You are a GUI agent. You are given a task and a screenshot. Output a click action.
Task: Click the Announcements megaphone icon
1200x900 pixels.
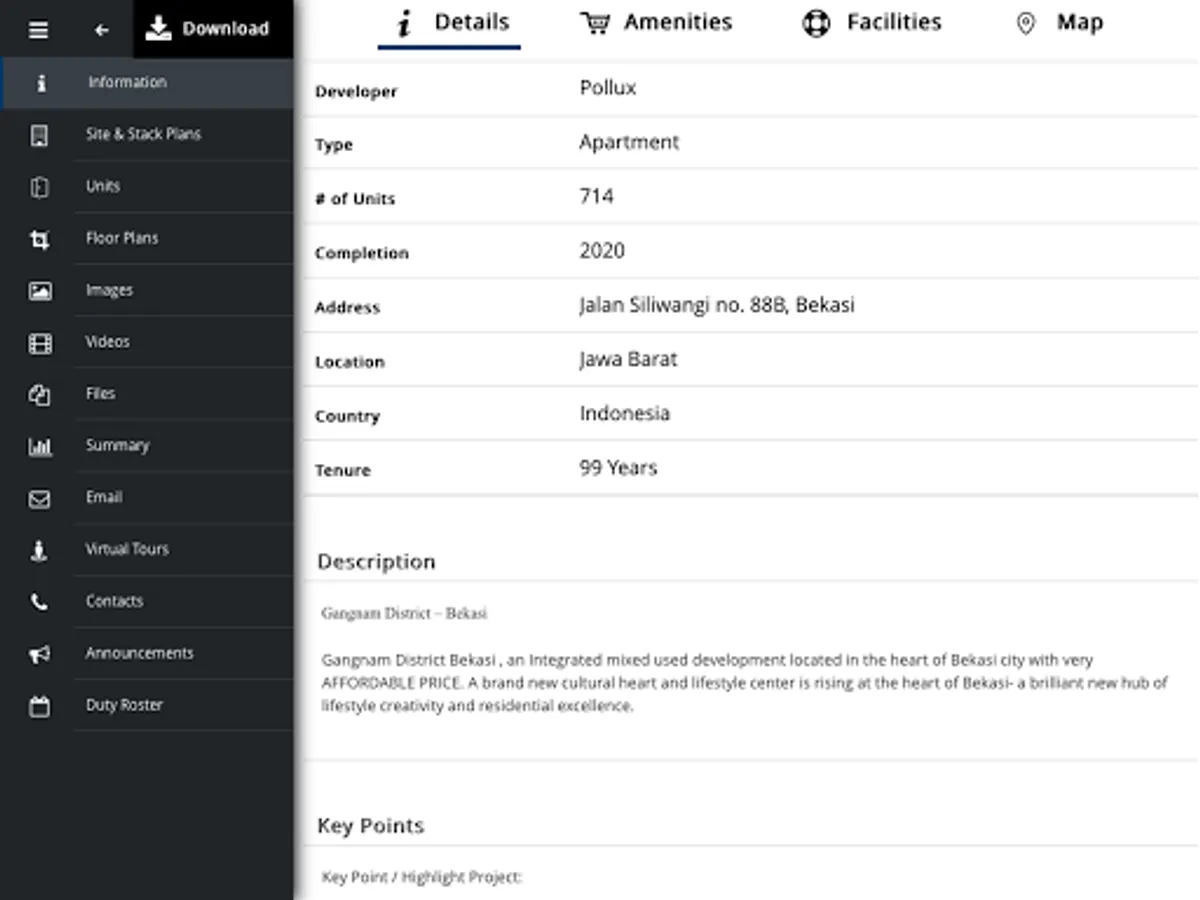pyautogui.click(x=40, y=654)
